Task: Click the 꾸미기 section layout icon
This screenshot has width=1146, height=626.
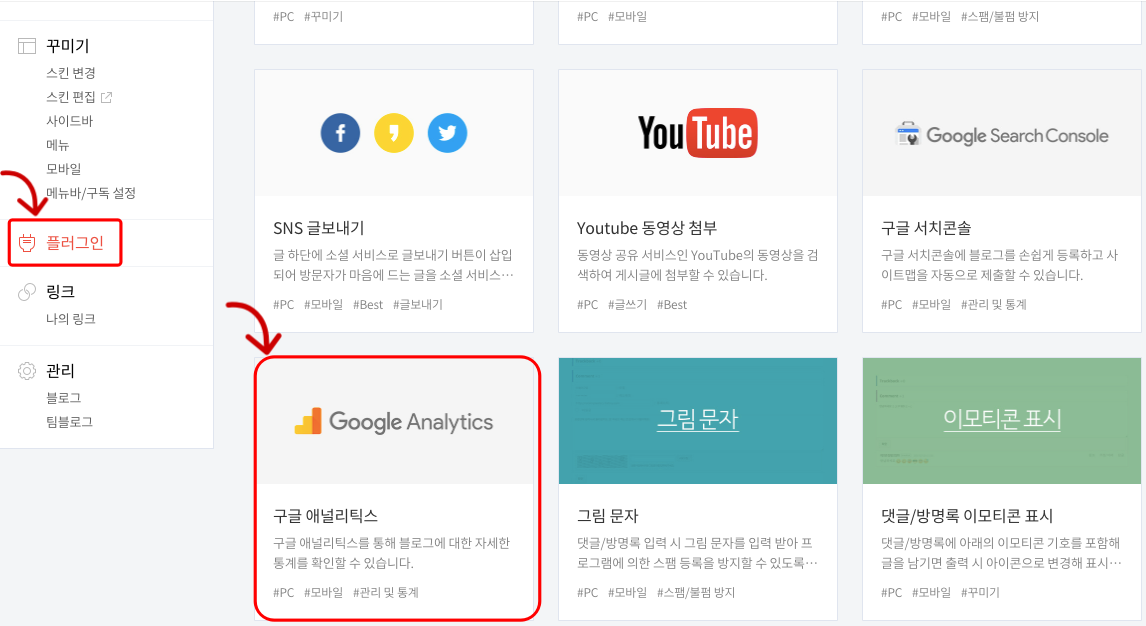Action: (26, 46)
